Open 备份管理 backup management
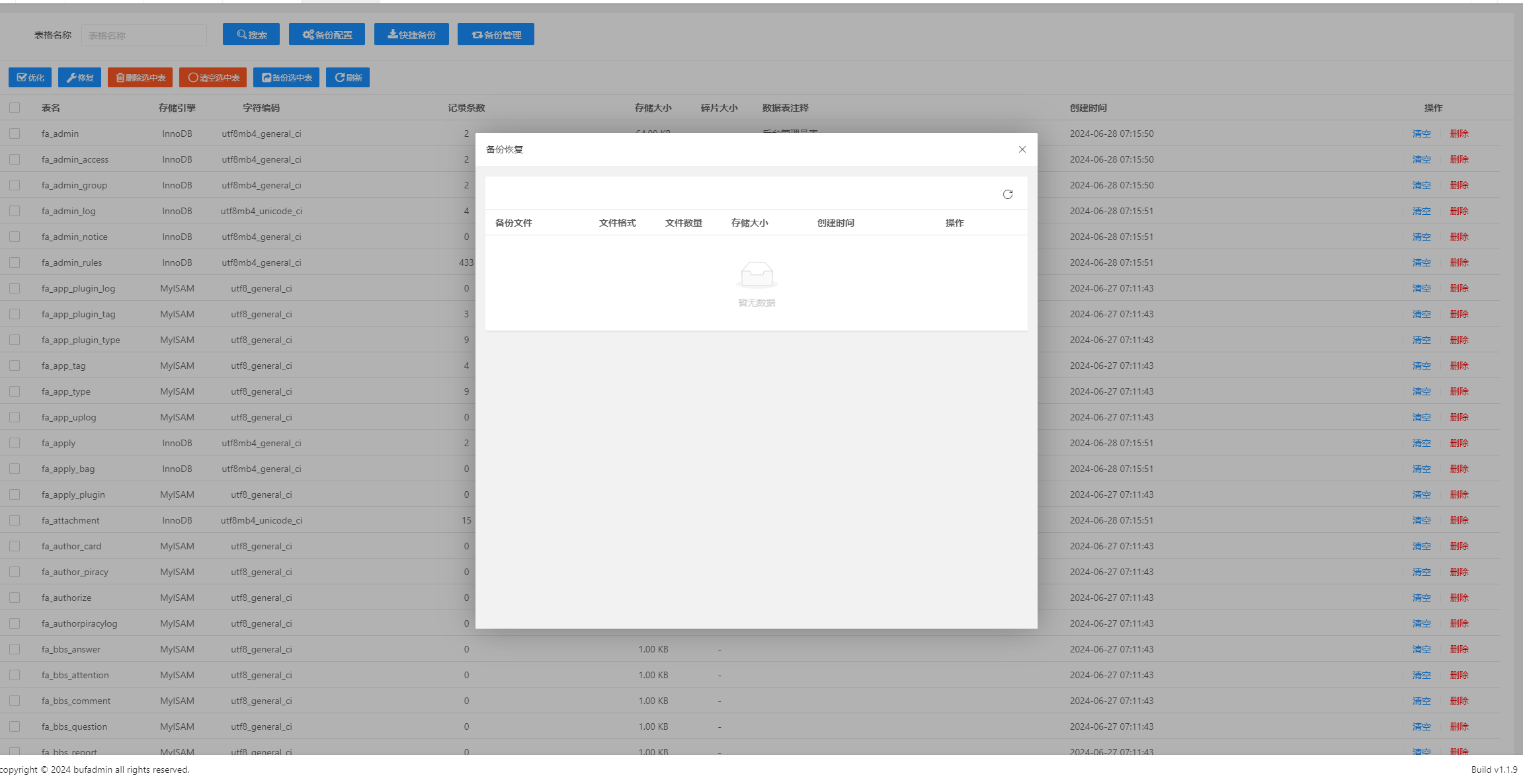 coord(496,34)
